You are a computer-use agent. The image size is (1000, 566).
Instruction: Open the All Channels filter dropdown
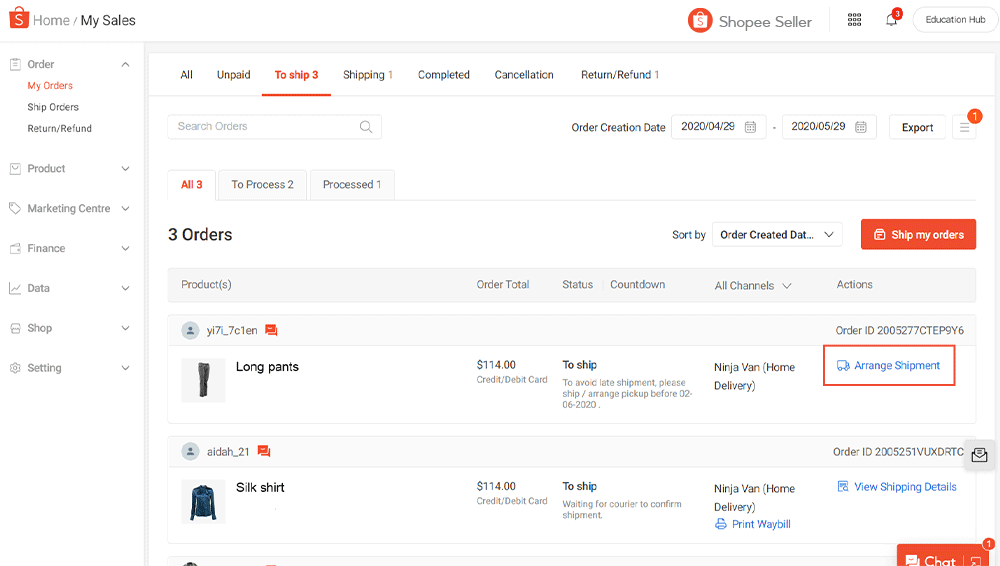[x=753, y=286]
